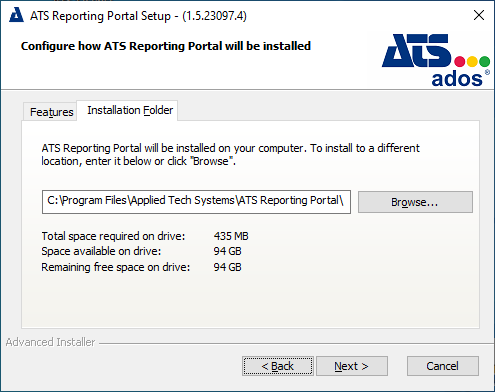Click the Configure how ATS Reporting Portal heading
Viewport: 495px width, 392px height.
pyautogui.click(x=166, y=46)
